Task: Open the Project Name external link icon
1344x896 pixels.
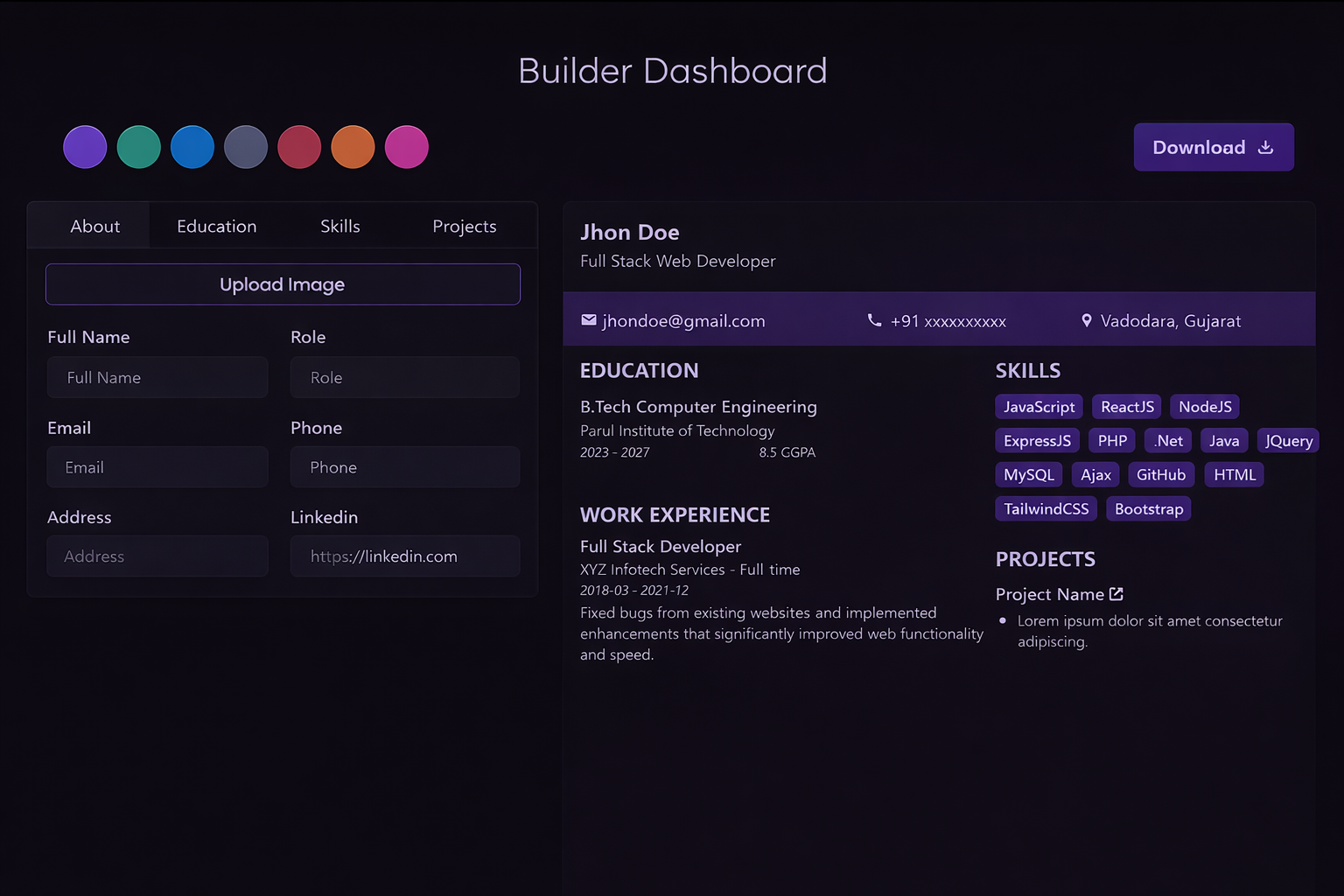Action: 1116,594
